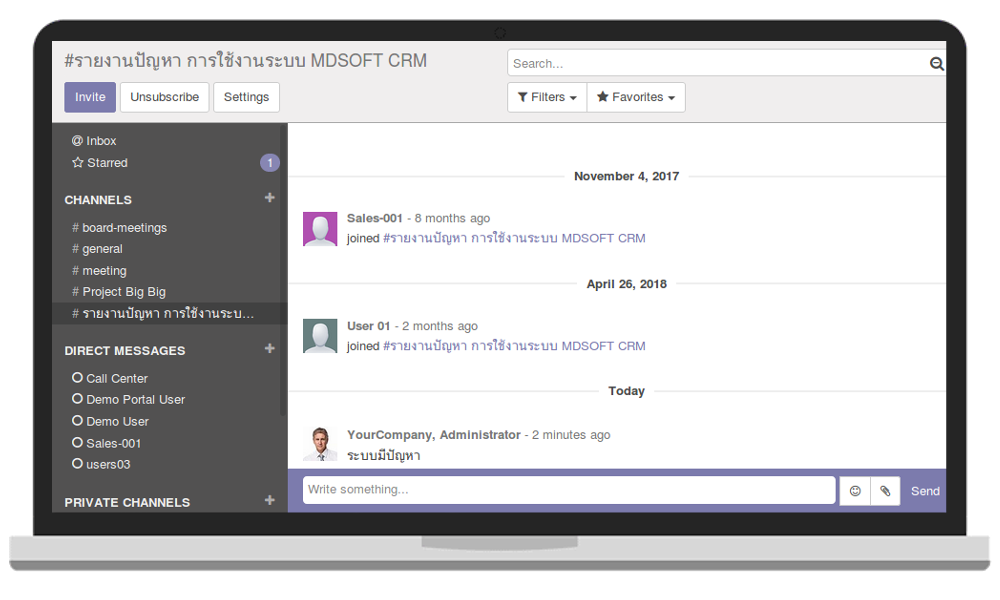Focus the Search input field
The height and width of the screenshot is (600, 1000).
[717, 63]
